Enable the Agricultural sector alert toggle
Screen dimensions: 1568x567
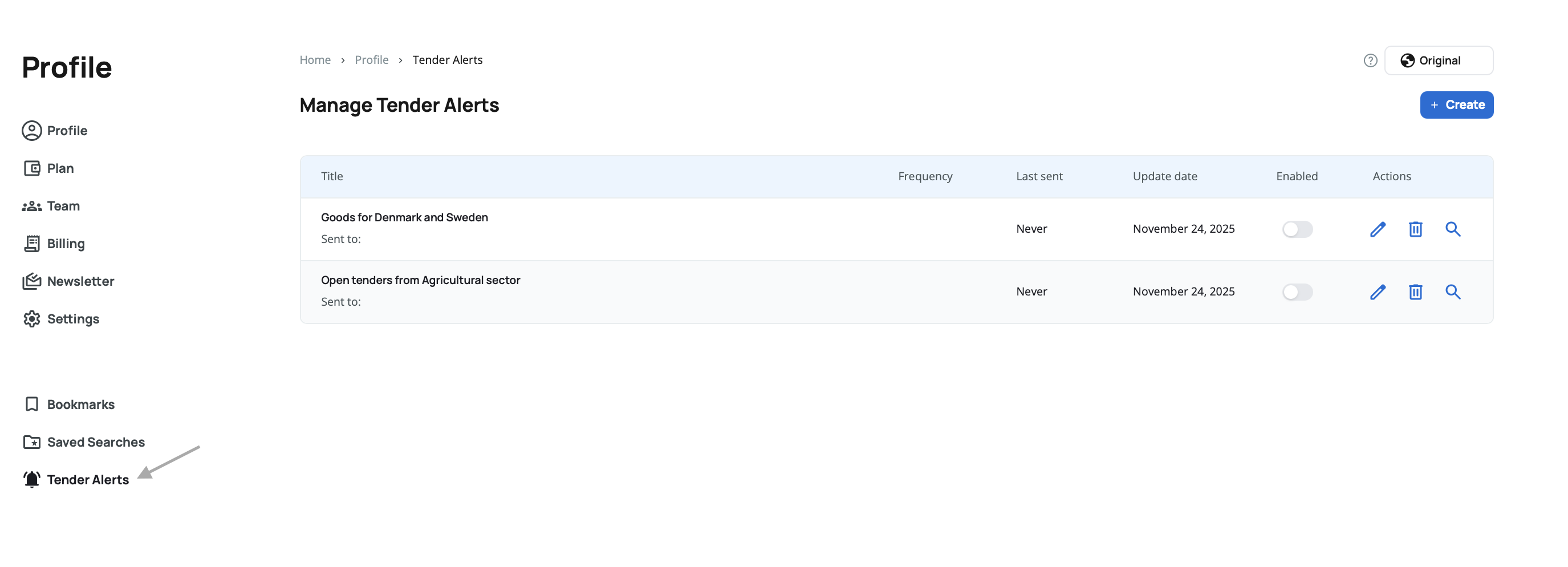1297,291
